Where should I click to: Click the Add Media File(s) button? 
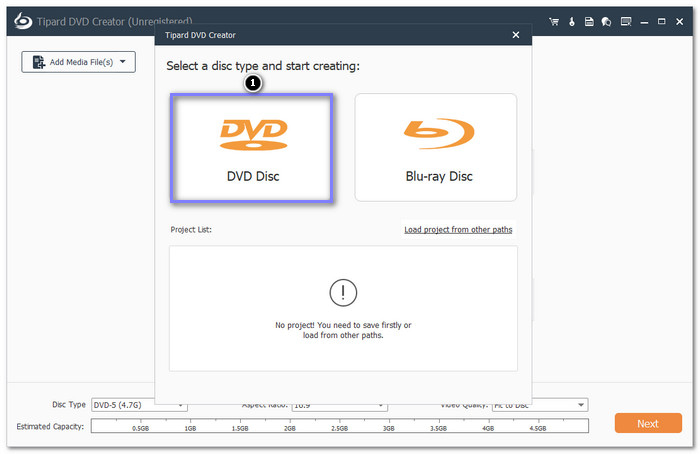[x=79, y=62]
